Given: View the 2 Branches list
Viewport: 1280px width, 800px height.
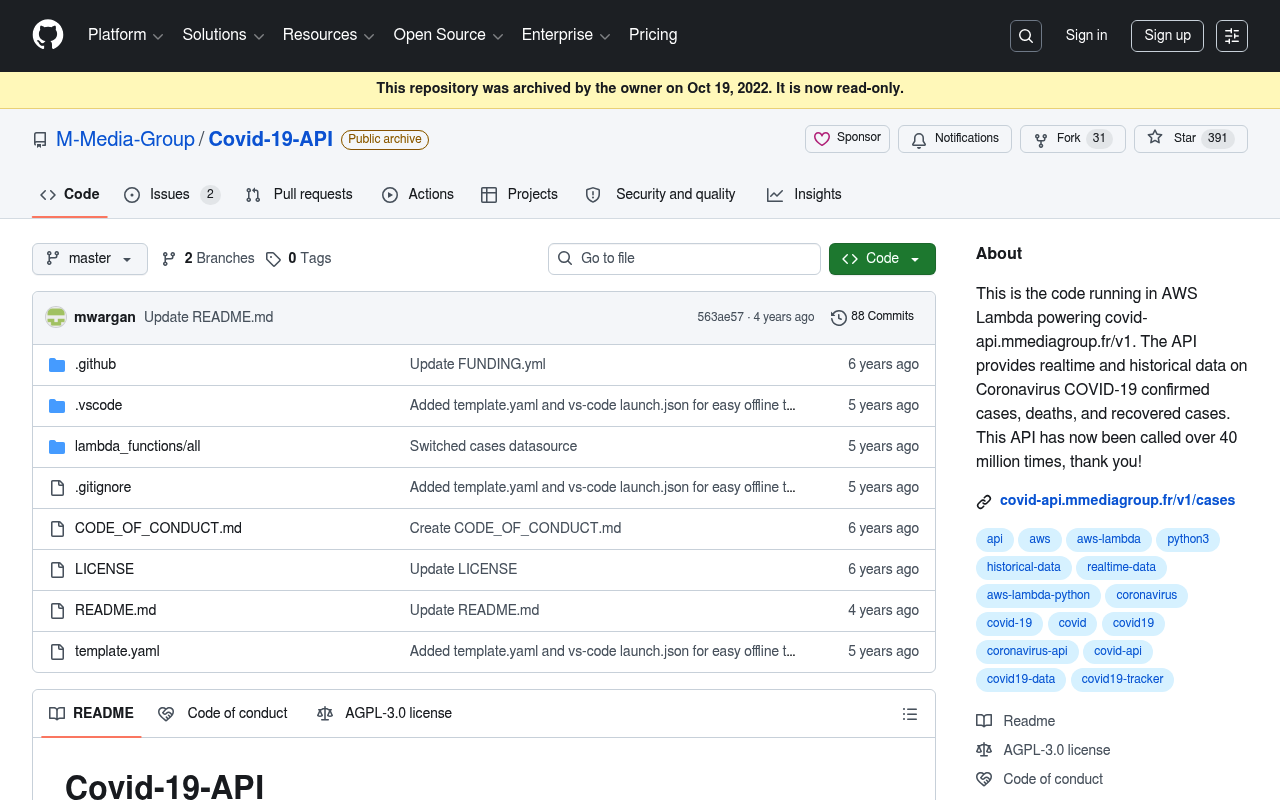Looking at the screenshot, I should pos(208,258).
